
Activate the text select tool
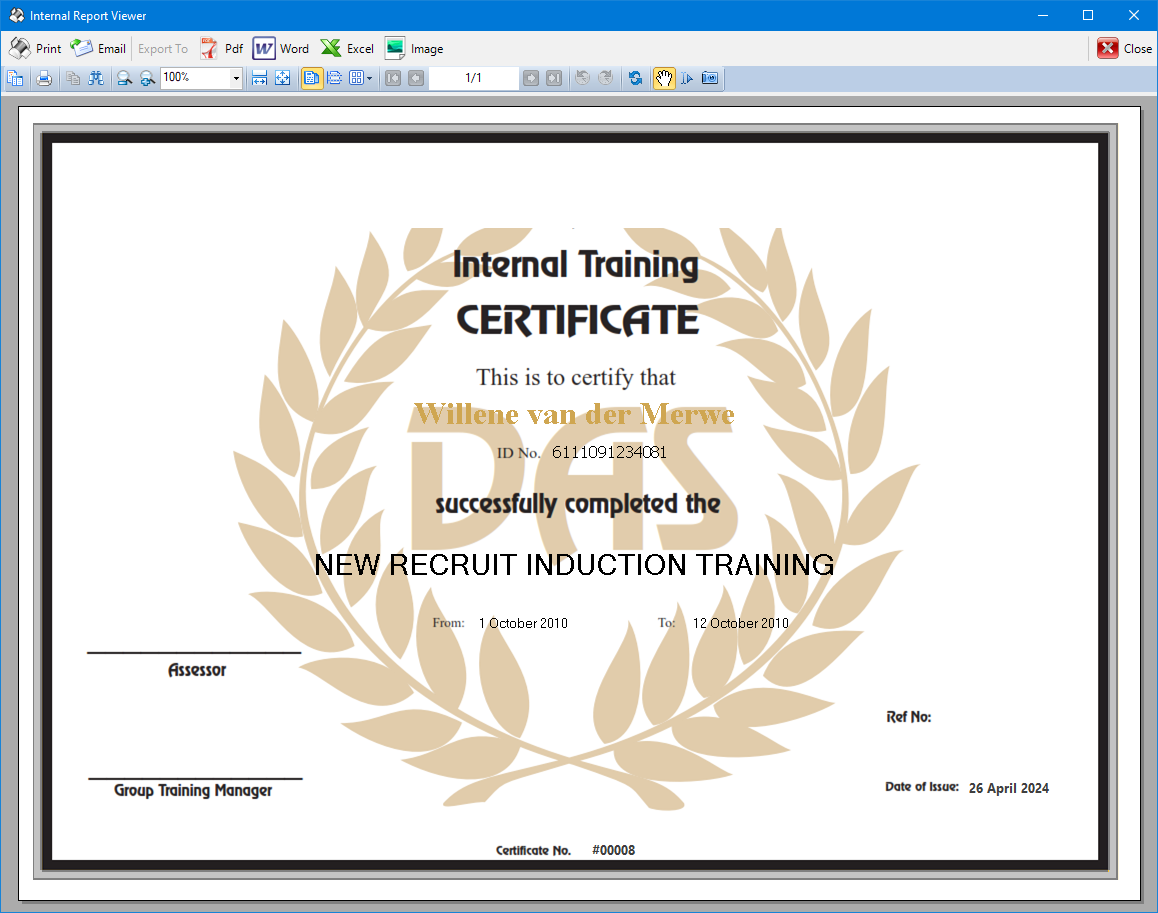pos(687,78)
